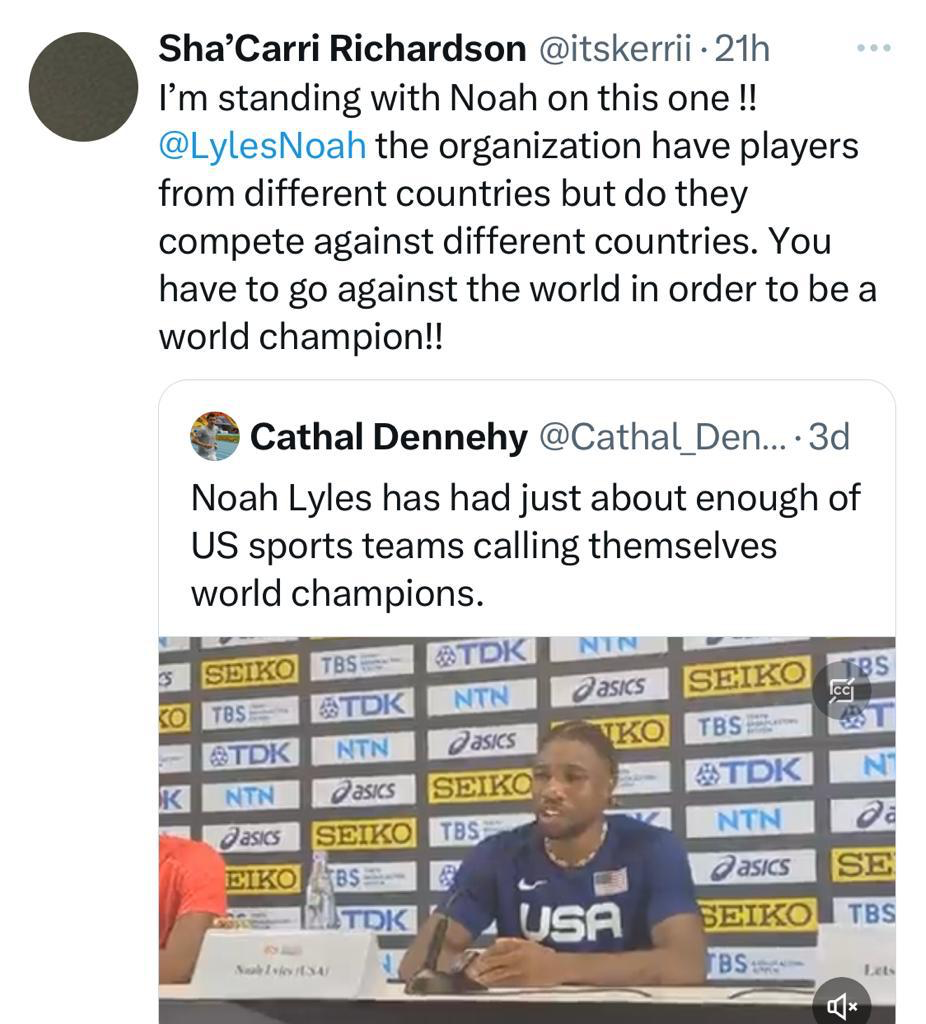Unmute the video with the speaker icon
The height and width of the screenshot is (1024, 926).
coord(841,1004)
